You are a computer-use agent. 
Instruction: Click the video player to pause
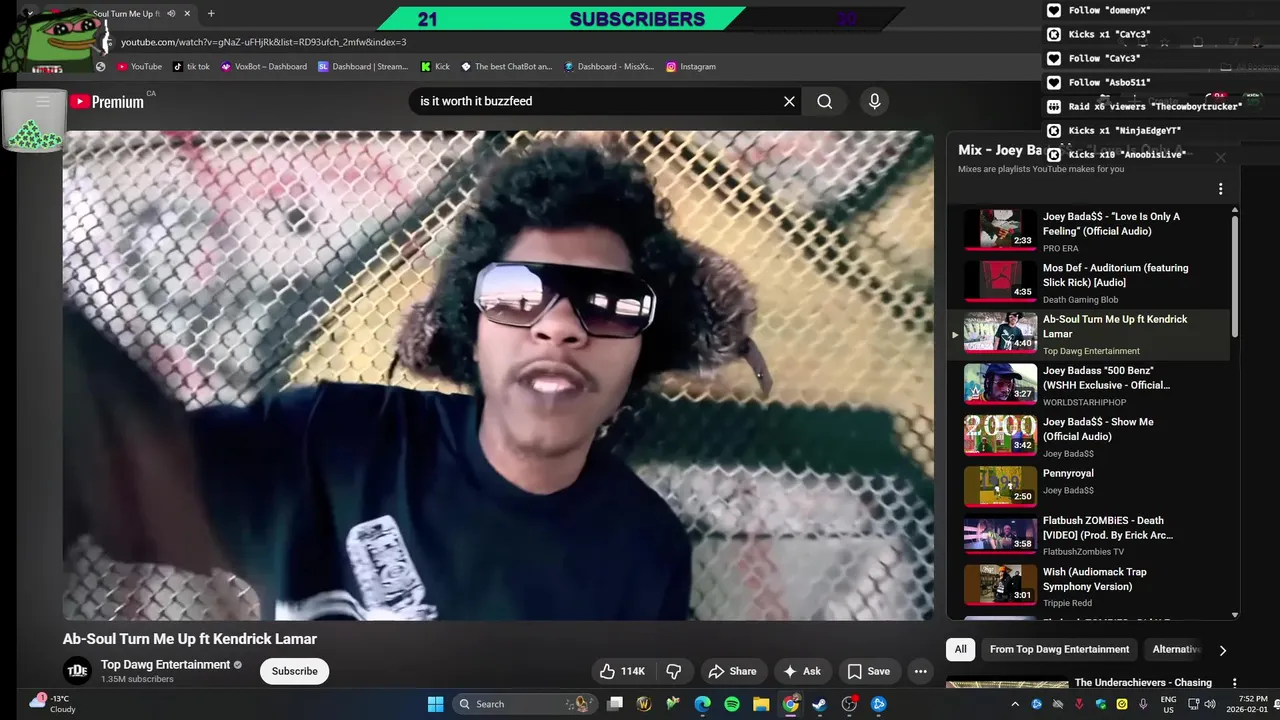(498, 375)
